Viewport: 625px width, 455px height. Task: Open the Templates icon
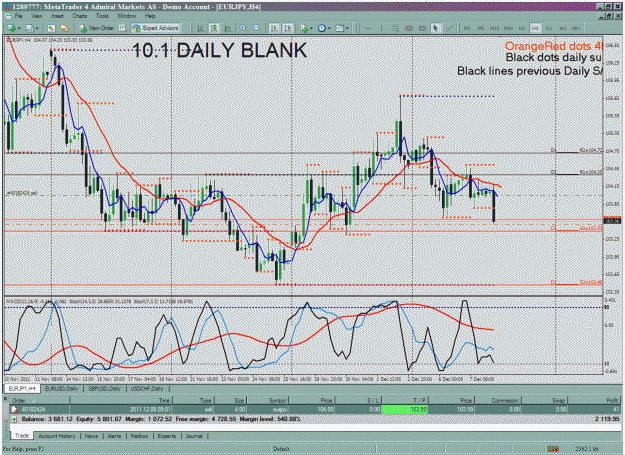(x=340, y=28)
